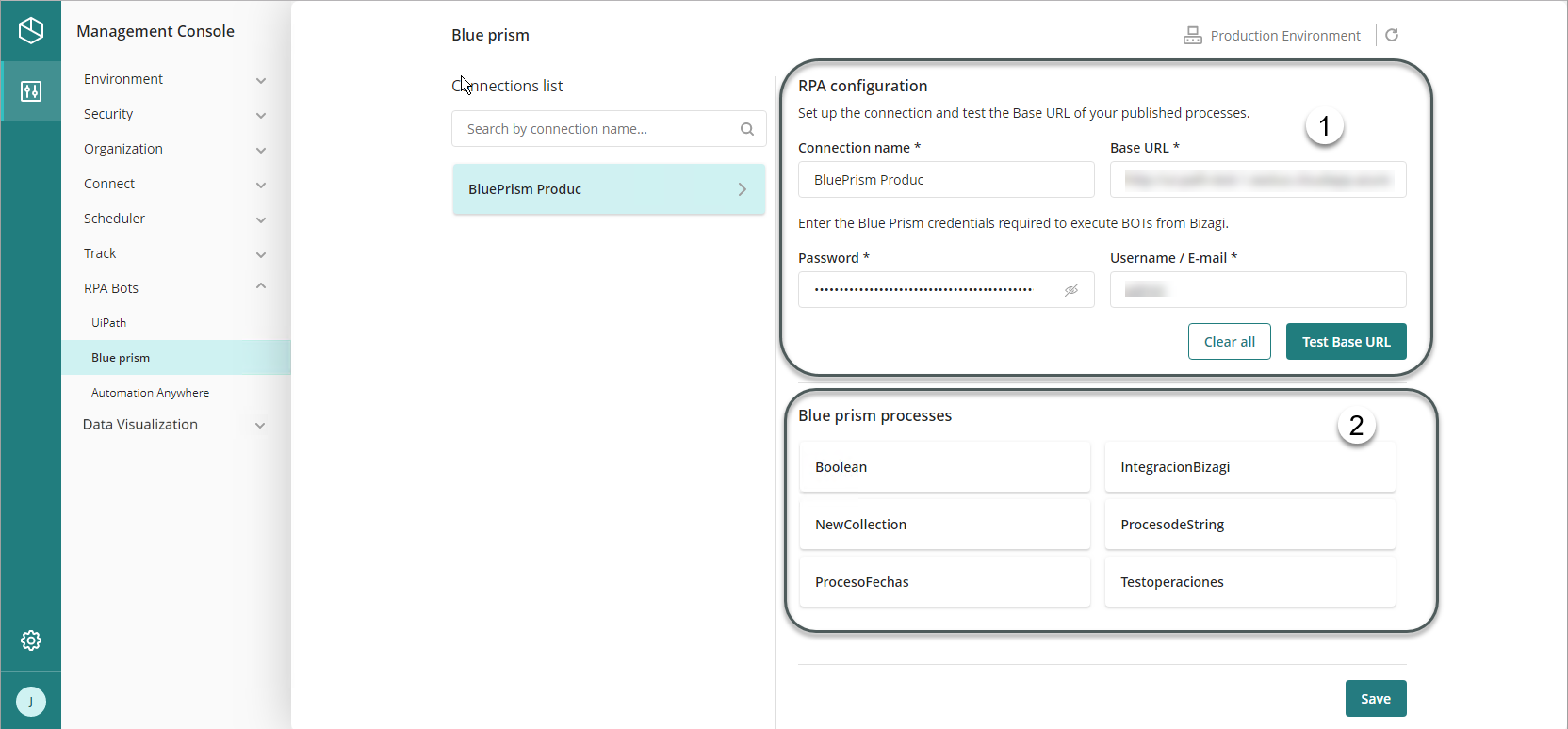
Task: Click the Save button
Action: [1376, 699]
